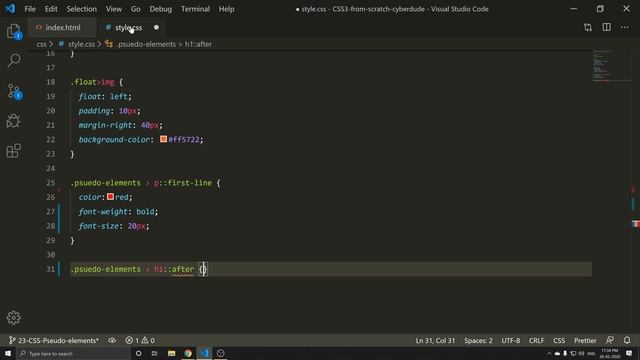This screenshot has height=360, width=640.
Task: Open Source Control view in activity bar
Action: point(13,91)
